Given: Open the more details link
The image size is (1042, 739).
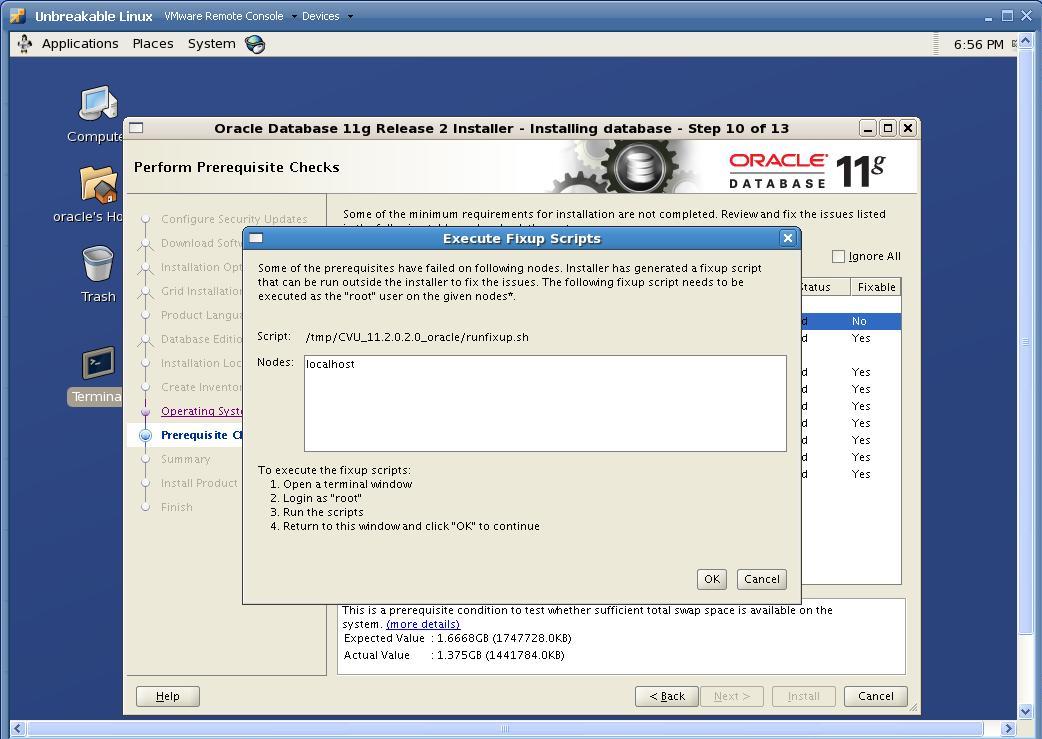Looking at the screenshot, I should [423, 624].
